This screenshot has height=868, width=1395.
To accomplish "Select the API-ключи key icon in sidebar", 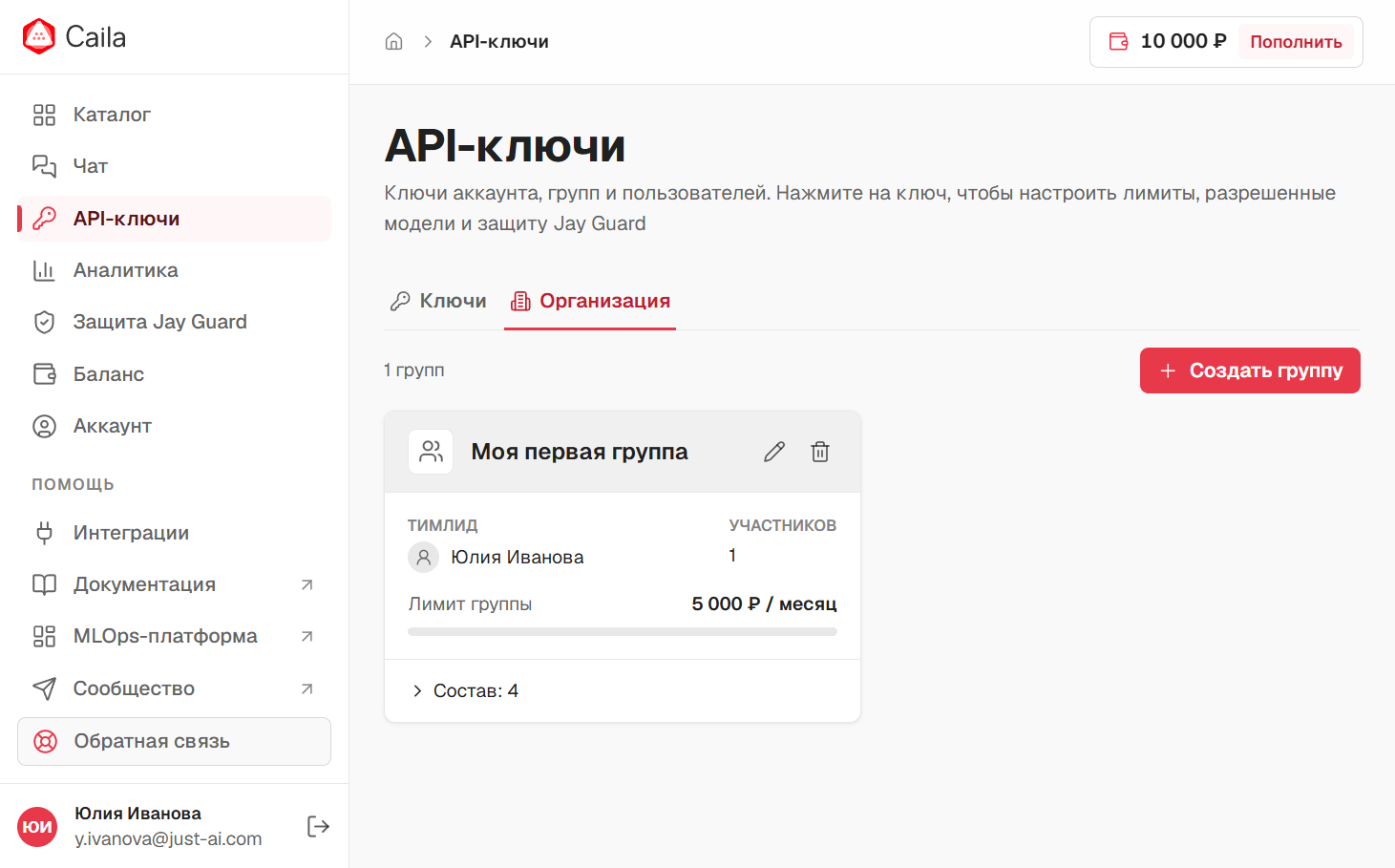I will point(44,219).
